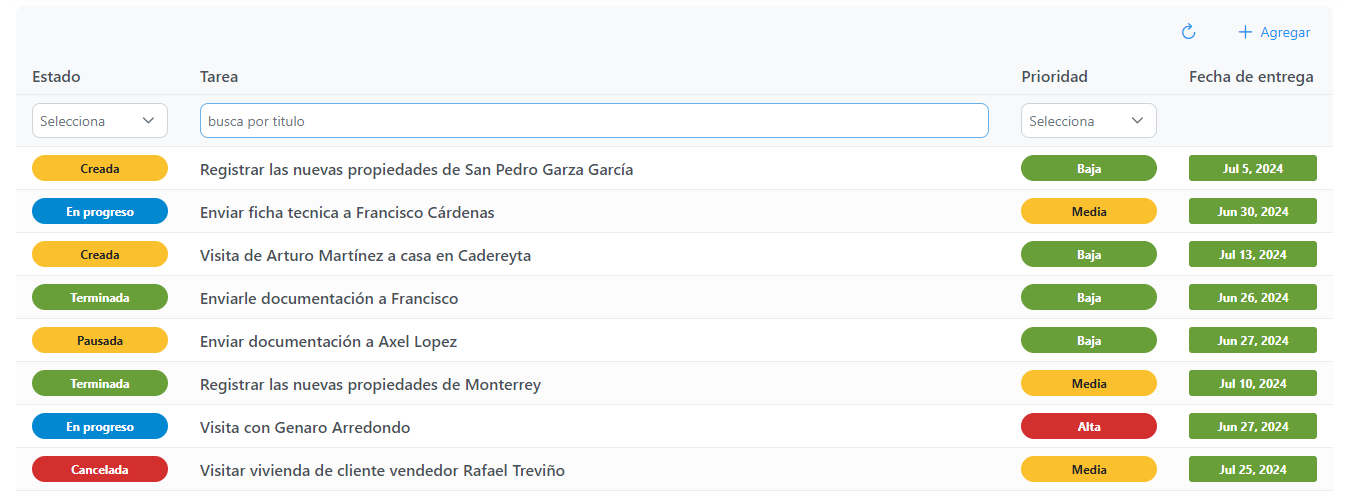This screenshot has height=501, width=1346.
Task: Open the Prioridad filter dropdown
Action: coord(1089,121)
